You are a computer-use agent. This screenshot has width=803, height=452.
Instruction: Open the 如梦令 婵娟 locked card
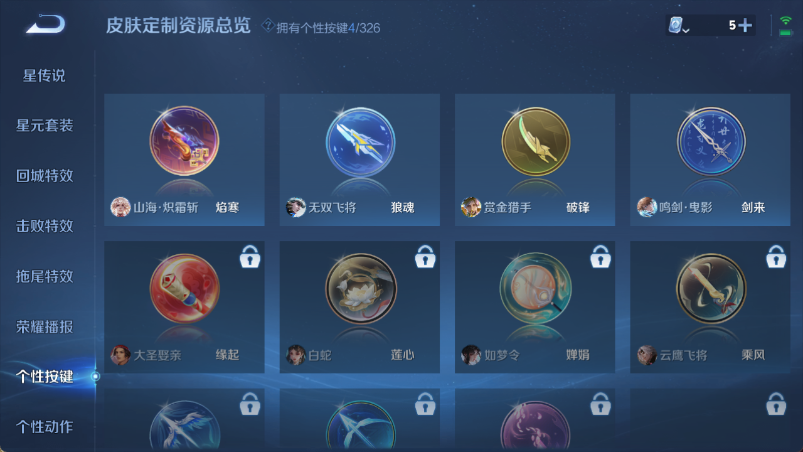[x=535, y=307]
